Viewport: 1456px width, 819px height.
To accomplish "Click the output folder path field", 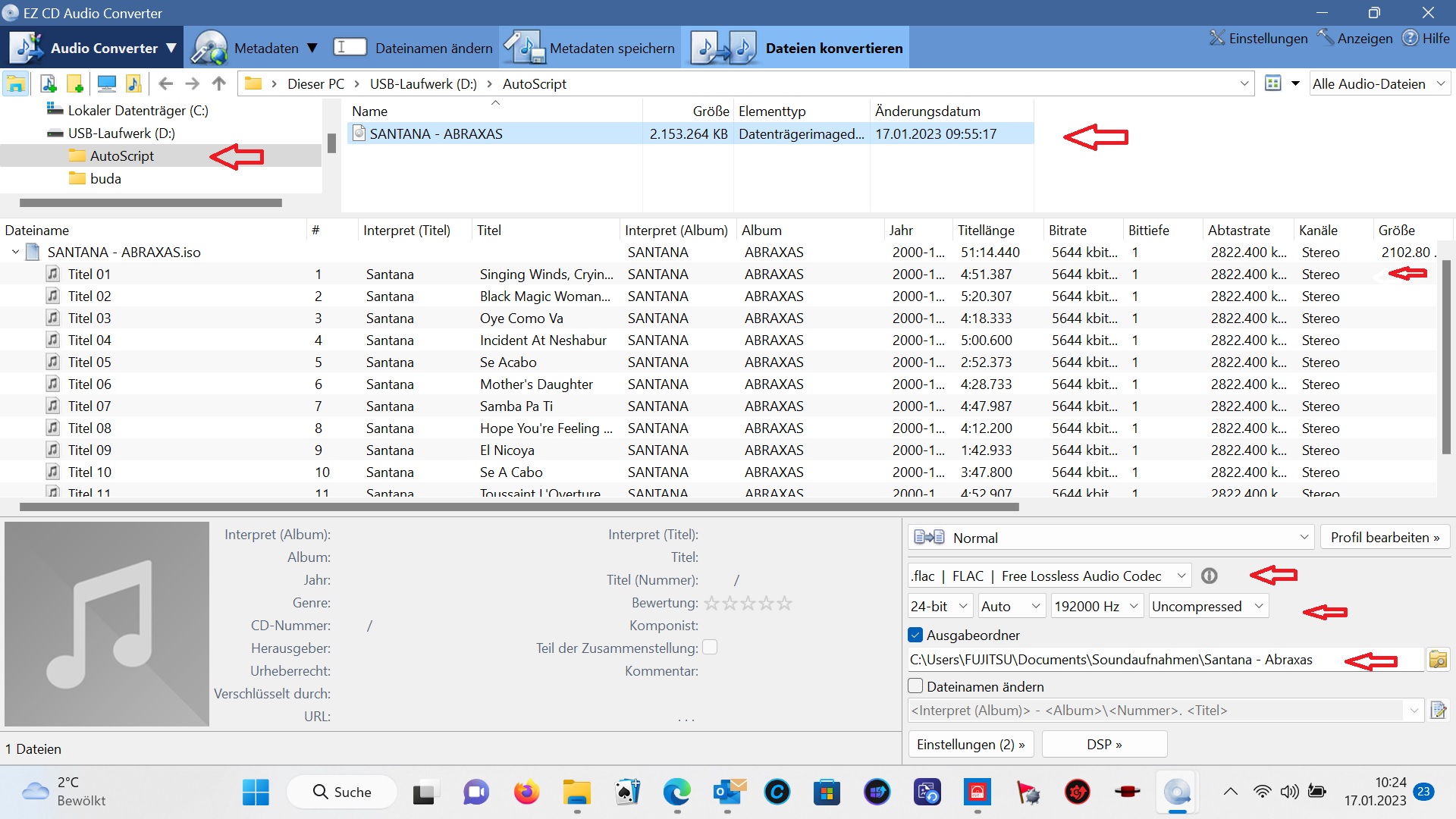I will pos(1165,659).
